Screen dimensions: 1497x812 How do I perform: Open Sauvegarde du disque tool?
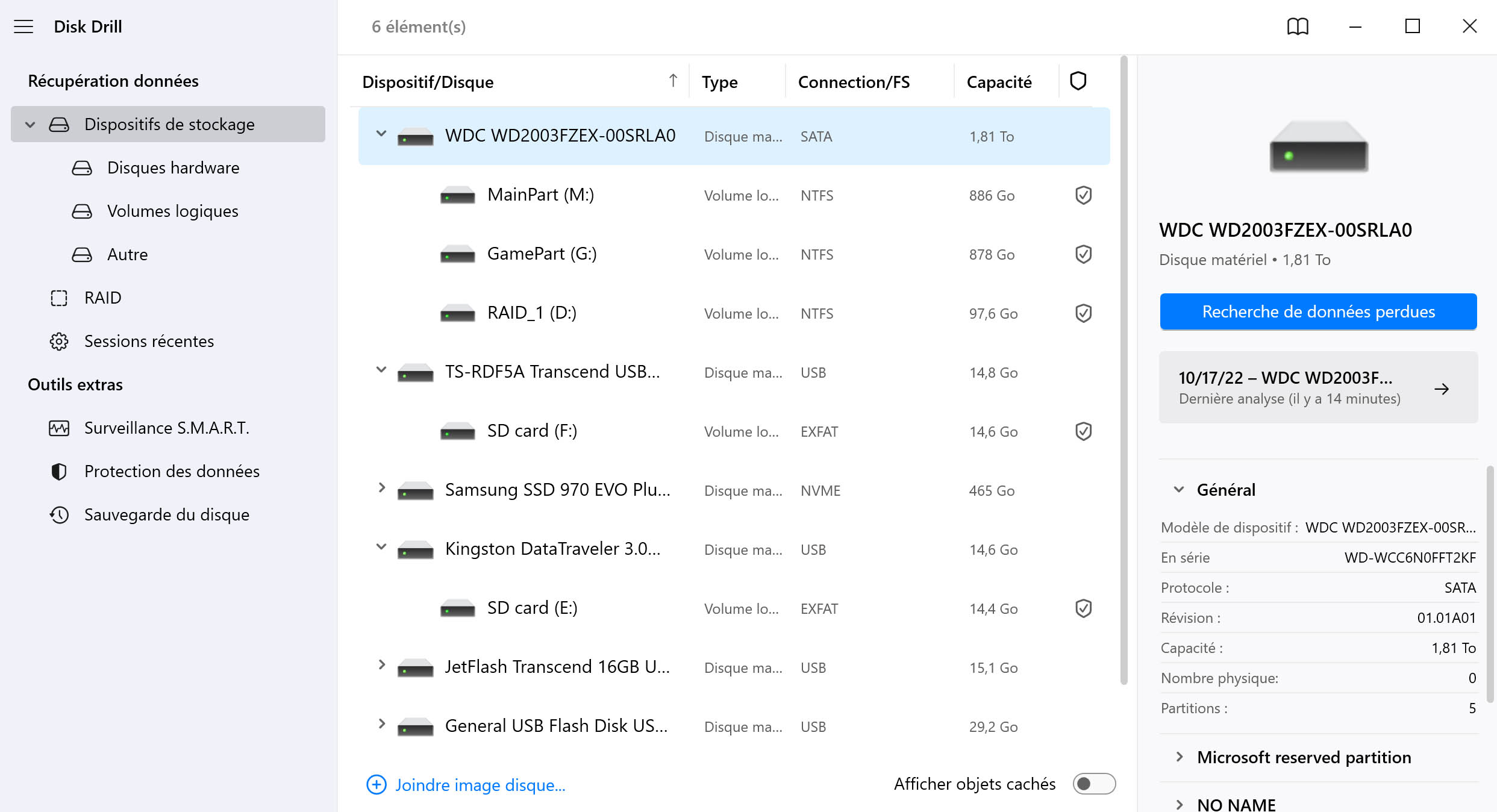tap(167, 515)
